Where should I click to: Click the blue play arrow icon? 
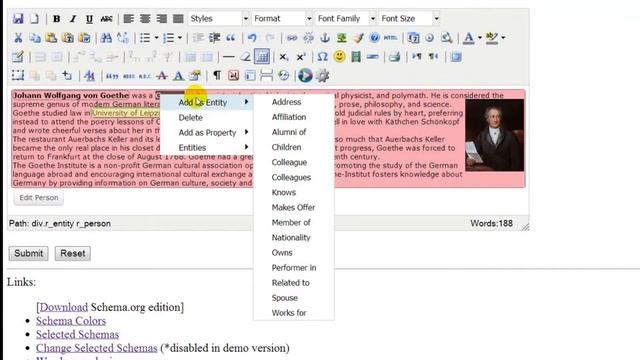point(305,76)
